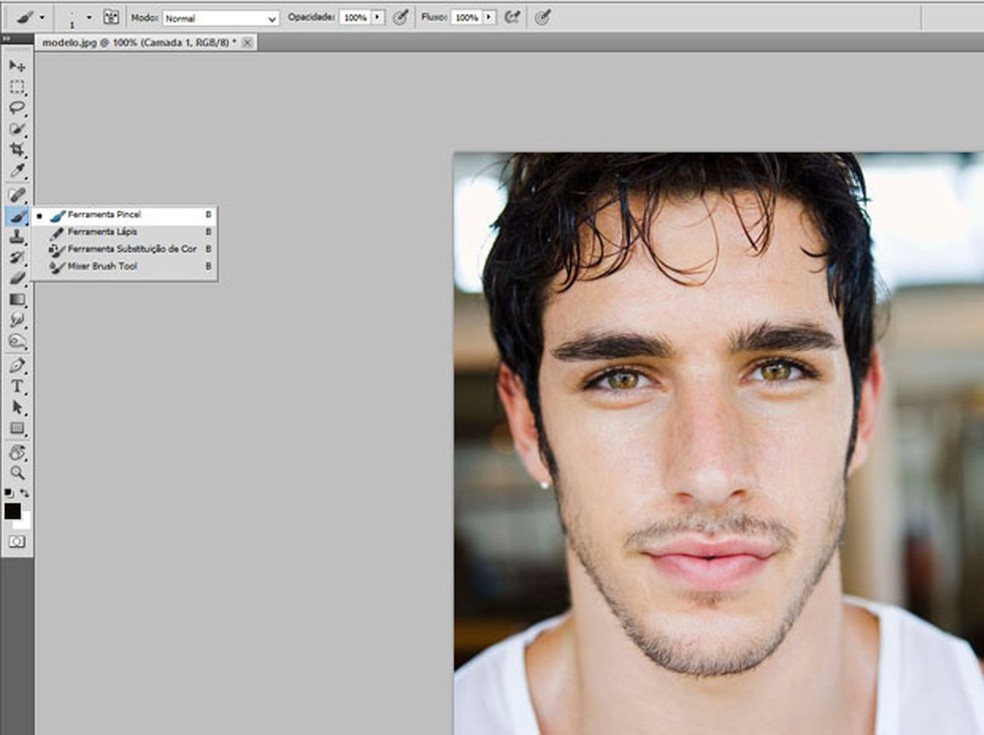Toggle Quick Mask mode icon
The image size is (984, 735).
click(17, 541)
